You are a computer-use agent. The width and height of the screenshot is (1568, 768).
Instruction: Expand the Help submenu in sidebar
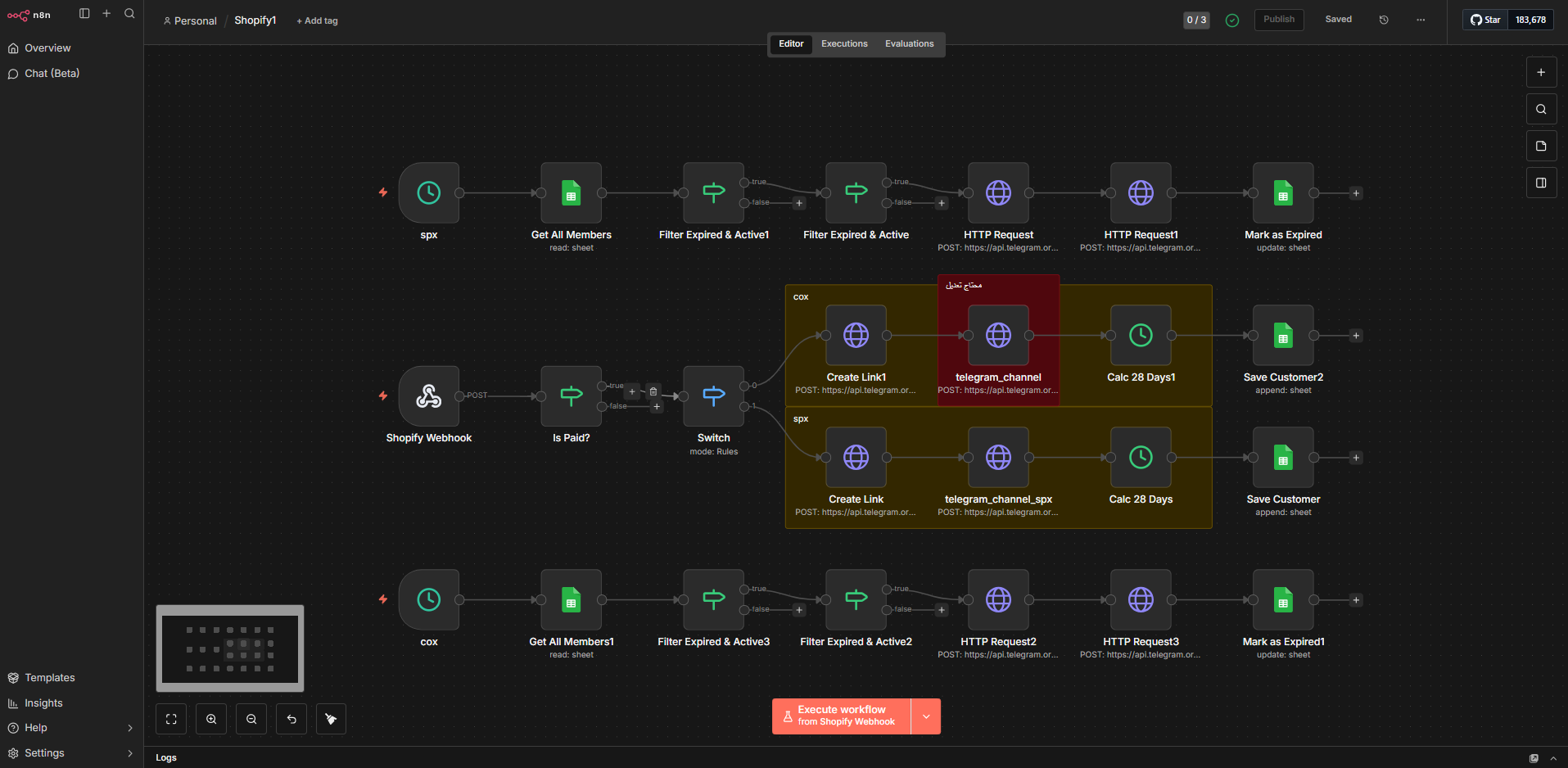point(129,728)
